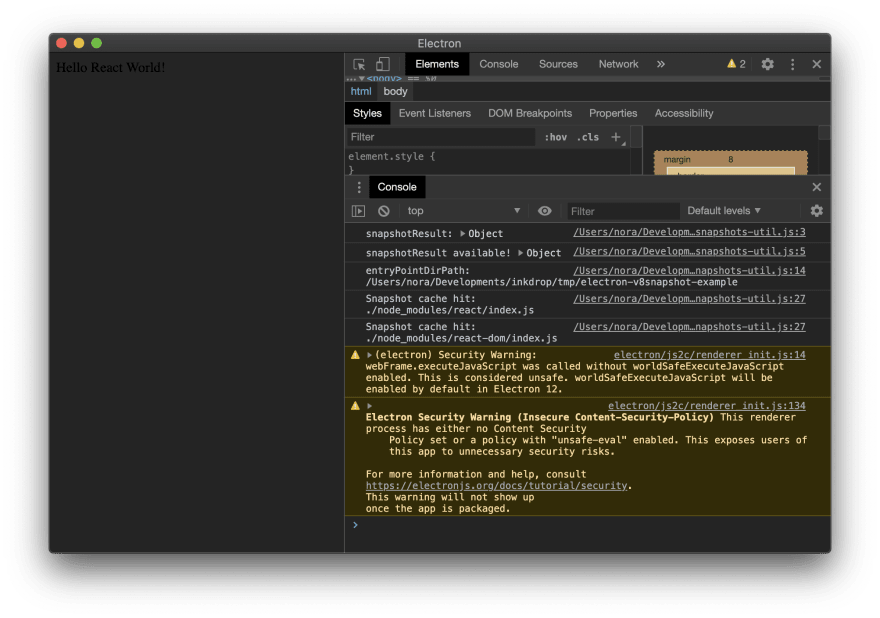Image resolution: width=880 pixels, height=618 pixels.
Task: Close the console drawer
Action: (x=817, y=187)
